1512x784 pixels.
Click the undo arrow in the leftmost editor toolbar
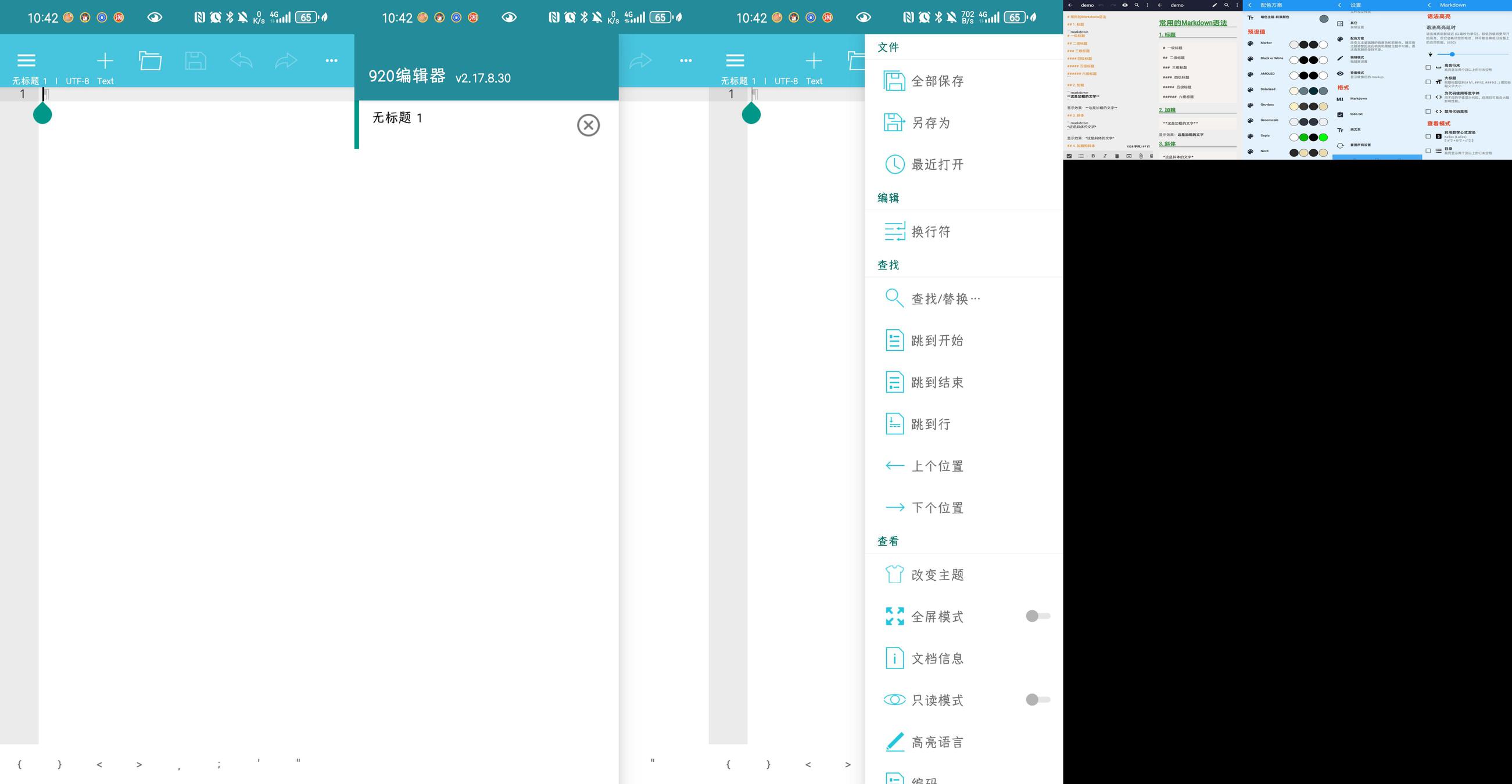coord(241,60)
